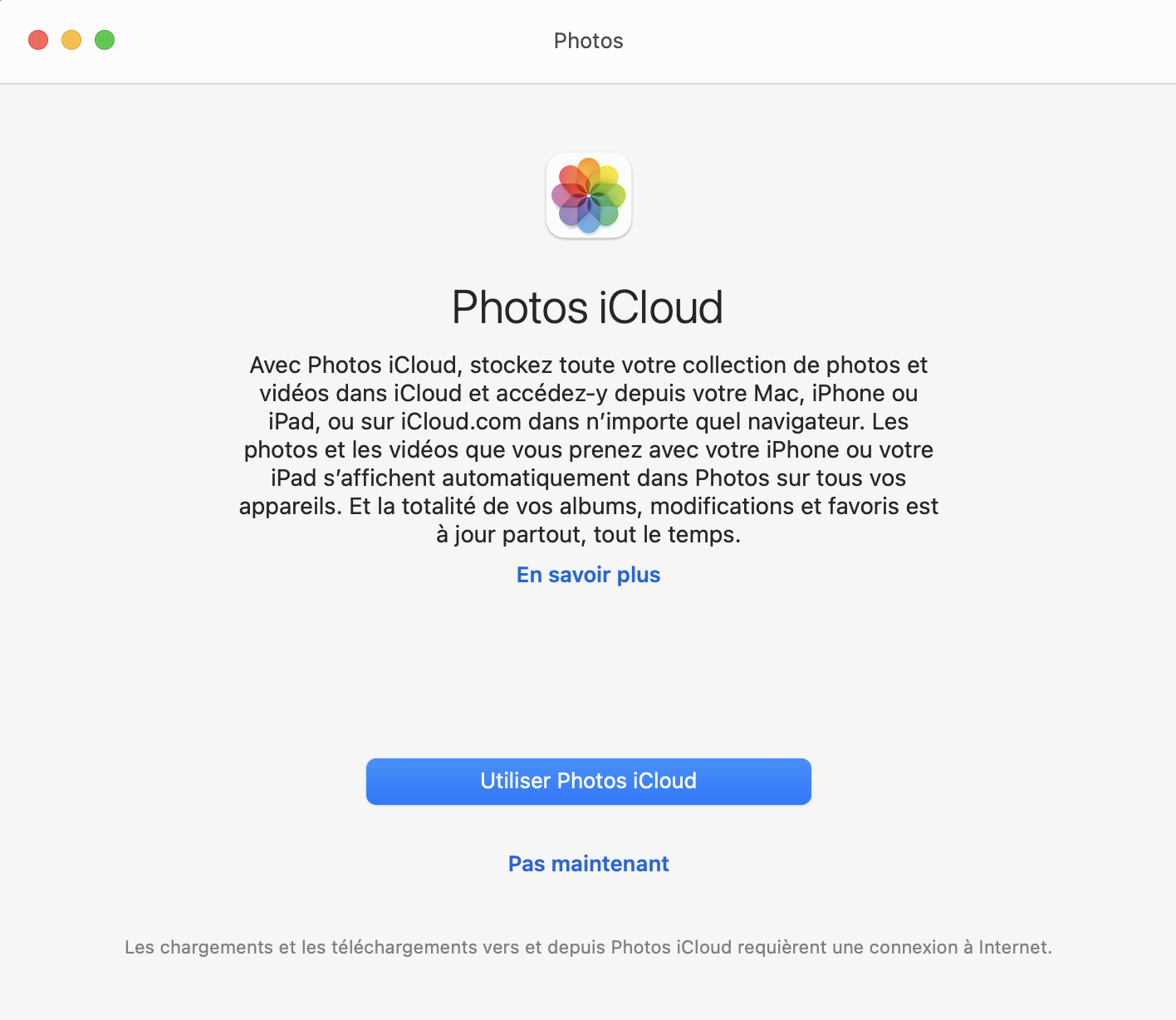This screenshot has height=1020, width=1176.
Task: Click the word "Internet." in the footer
Action: [x=1015, y=948]
